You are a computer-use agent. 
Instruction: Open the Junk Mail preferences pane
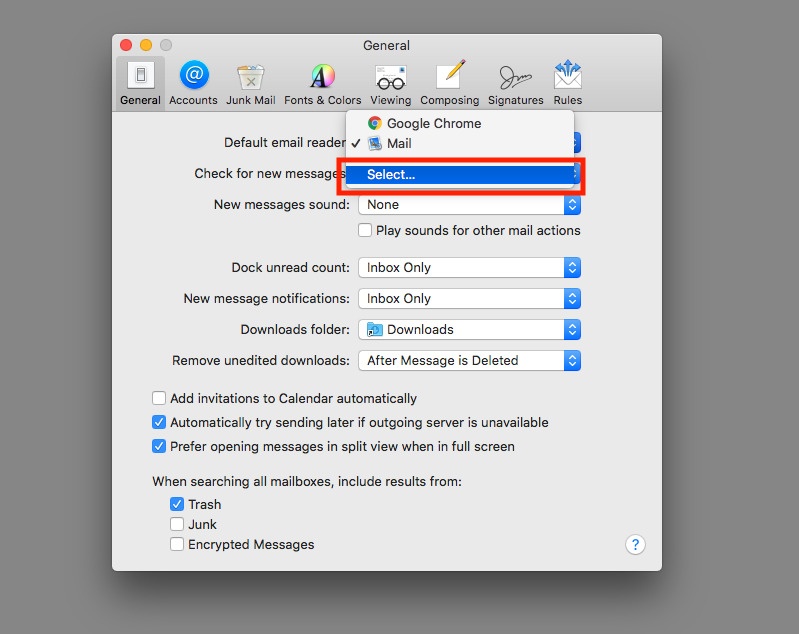(251, 84)
